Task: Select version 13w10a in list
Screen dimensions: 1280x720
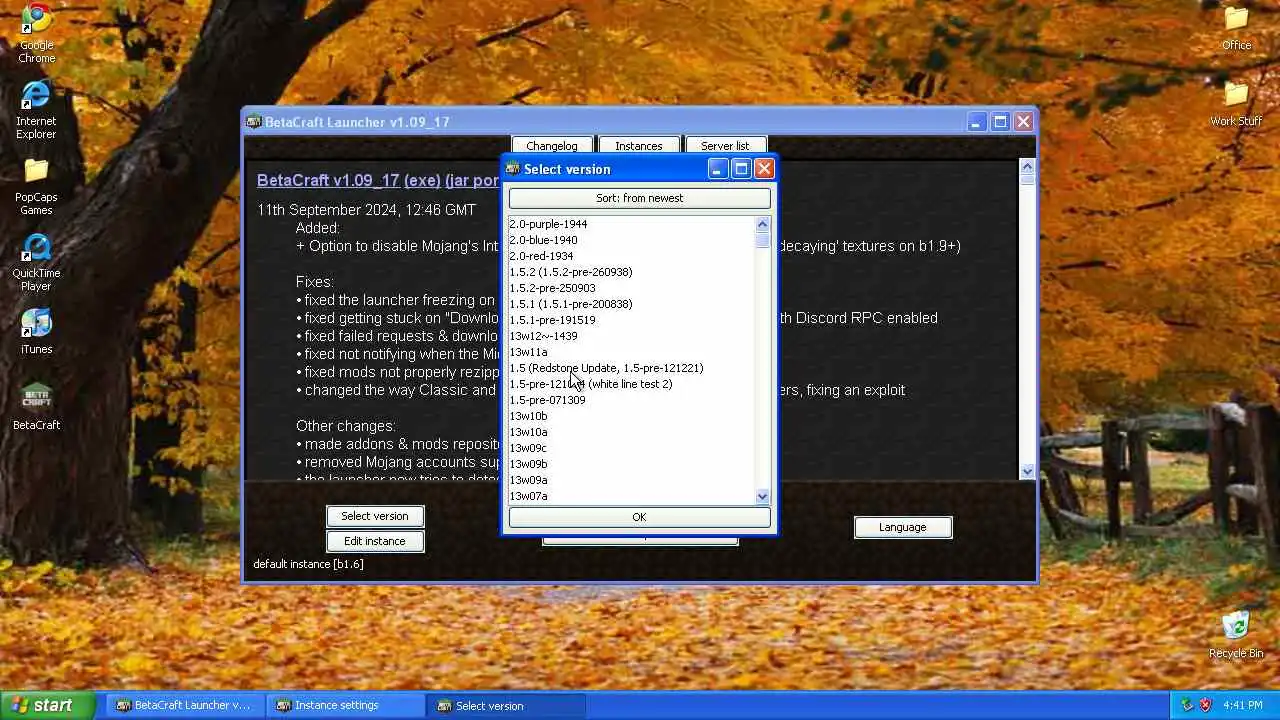Action: 632,432
